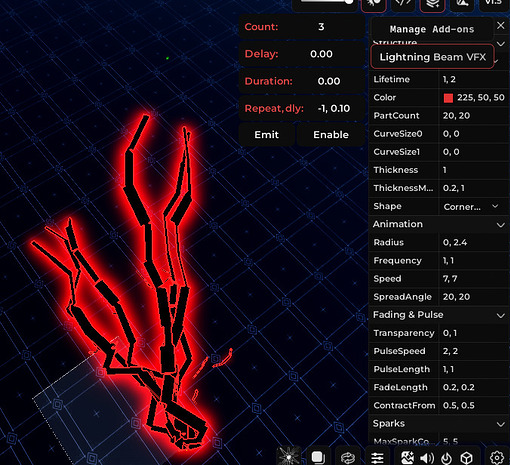Viewport: 510px width, 465px height.
Task: Collapse the Sparks section
Action: pyautogui.click(x=500, y=424)
